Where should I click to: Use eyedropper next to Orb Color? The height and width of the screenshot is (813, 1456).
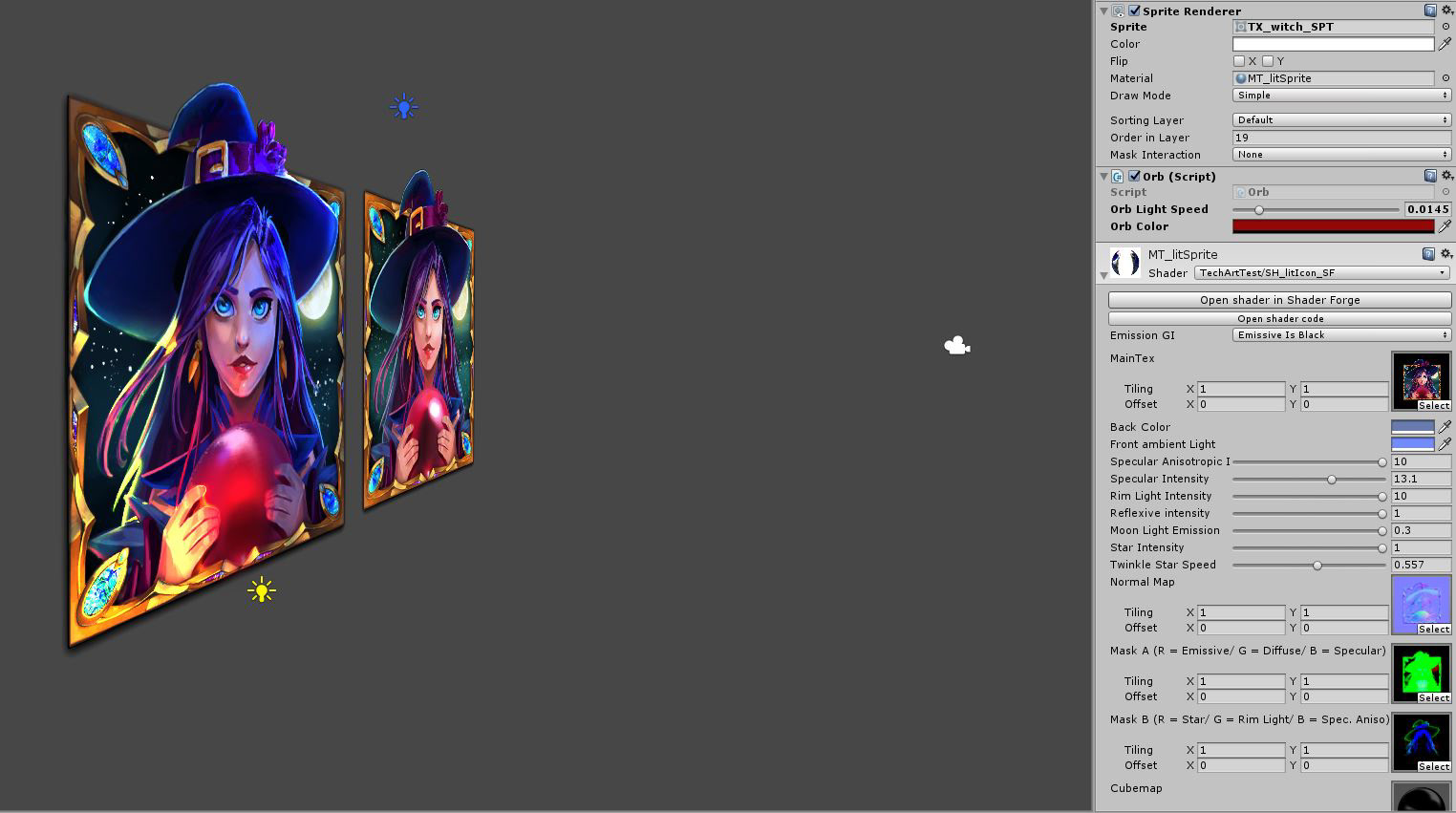1445,226
